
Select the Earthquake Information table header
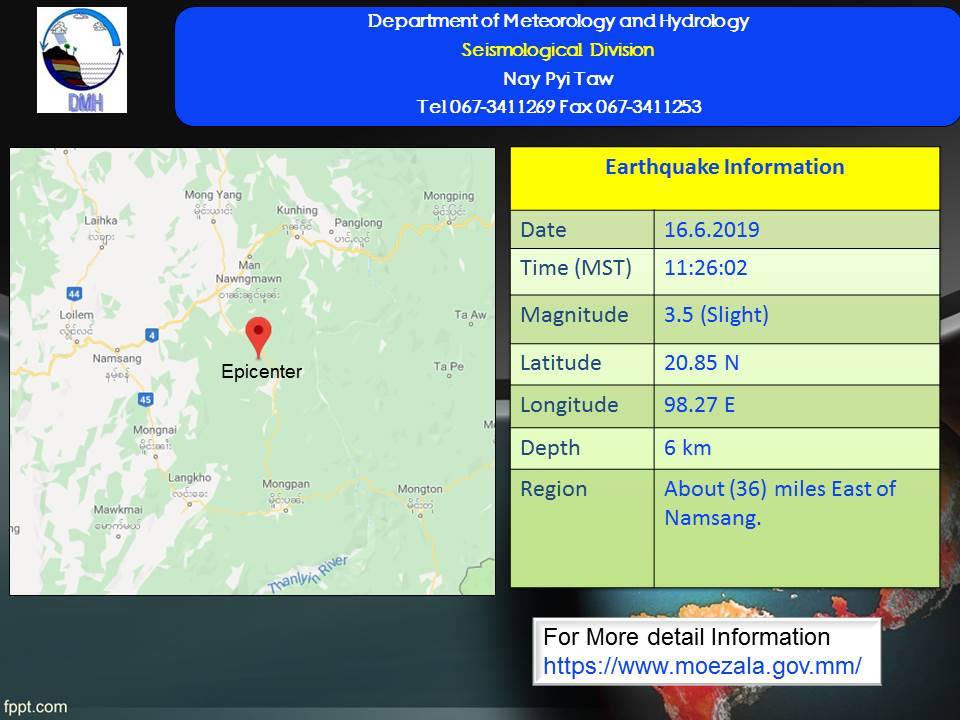pos(724,167)
